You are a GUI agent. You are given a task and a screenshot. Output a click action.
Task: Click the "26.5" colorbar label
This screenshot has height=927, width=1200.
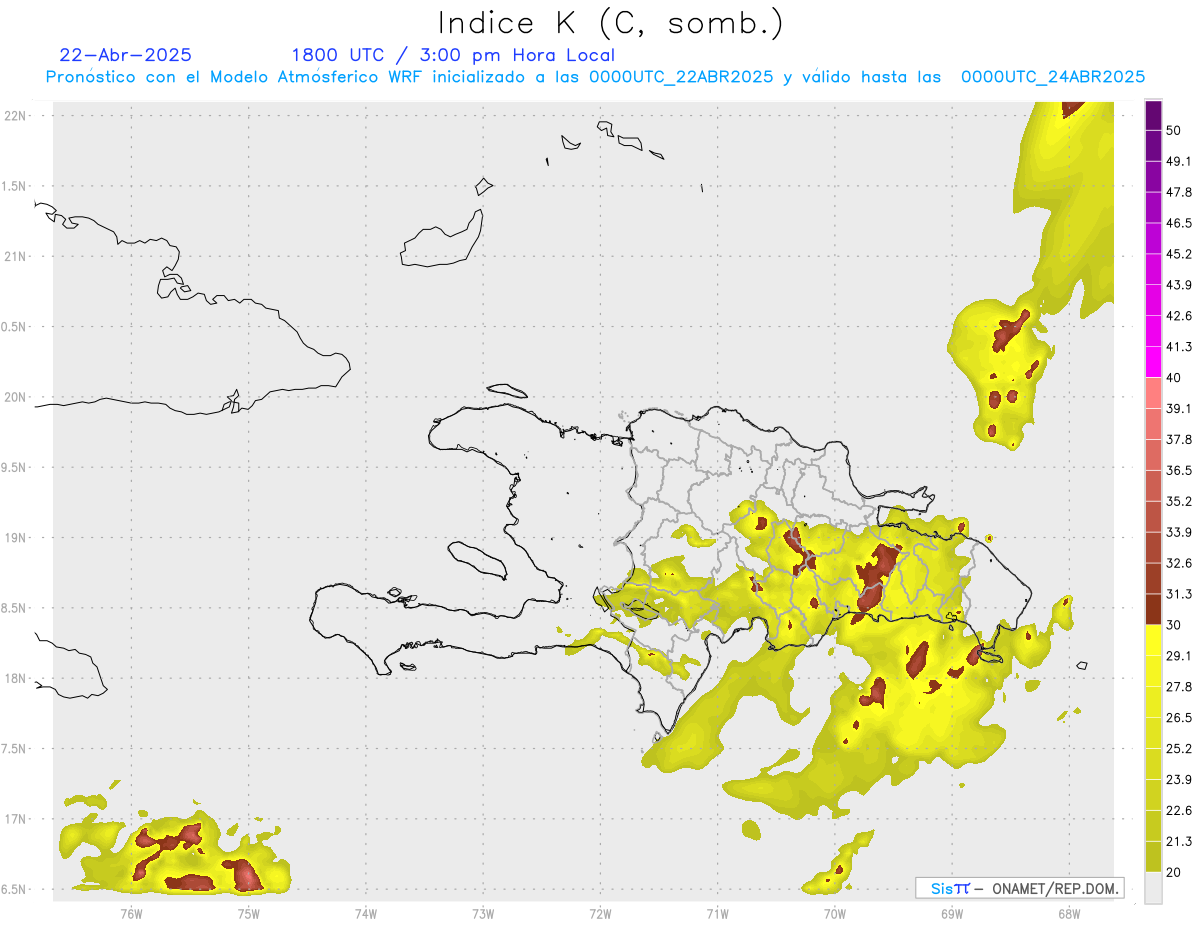click(1179, 718)
